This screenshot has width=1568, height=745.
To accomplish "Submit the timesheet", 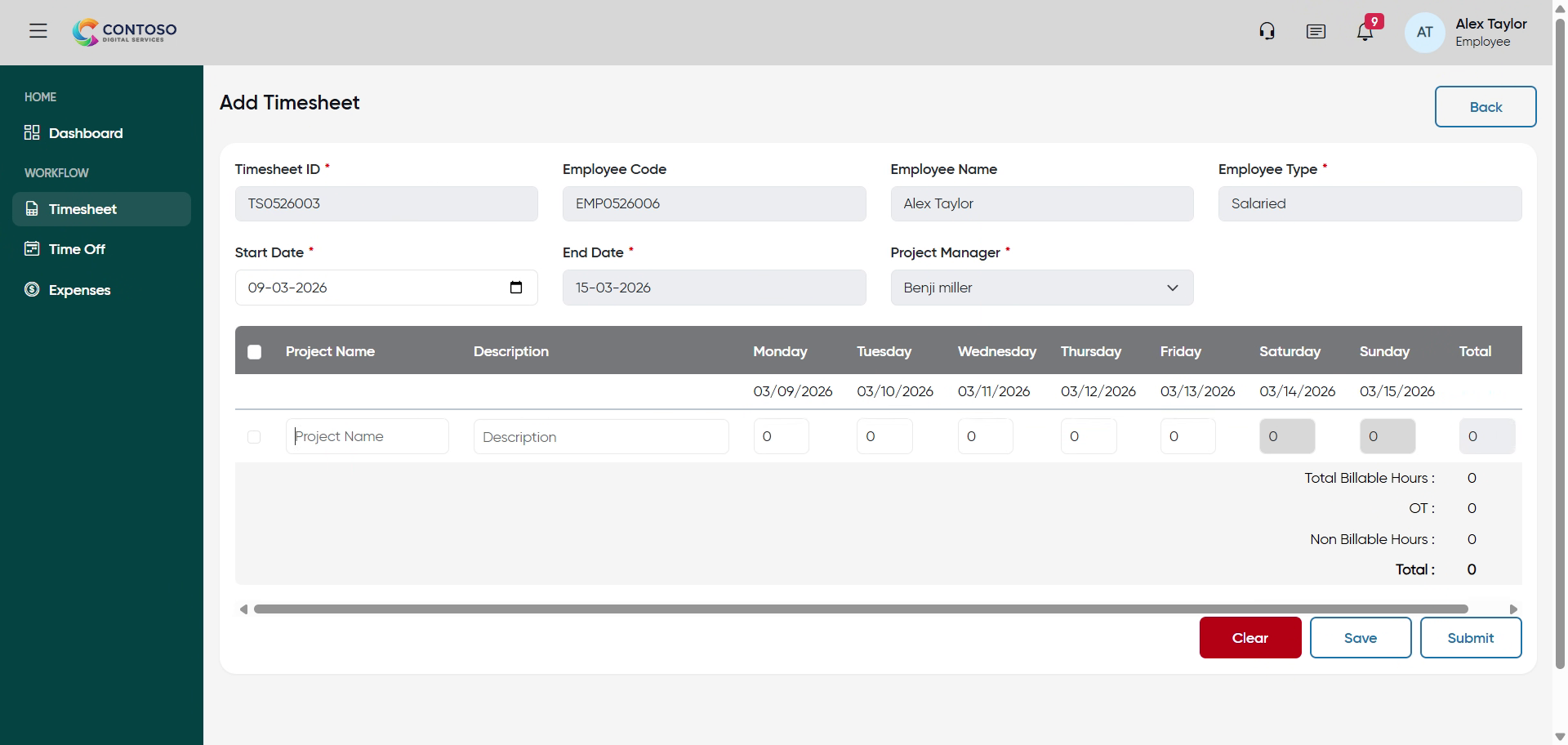I will 1470,637.
